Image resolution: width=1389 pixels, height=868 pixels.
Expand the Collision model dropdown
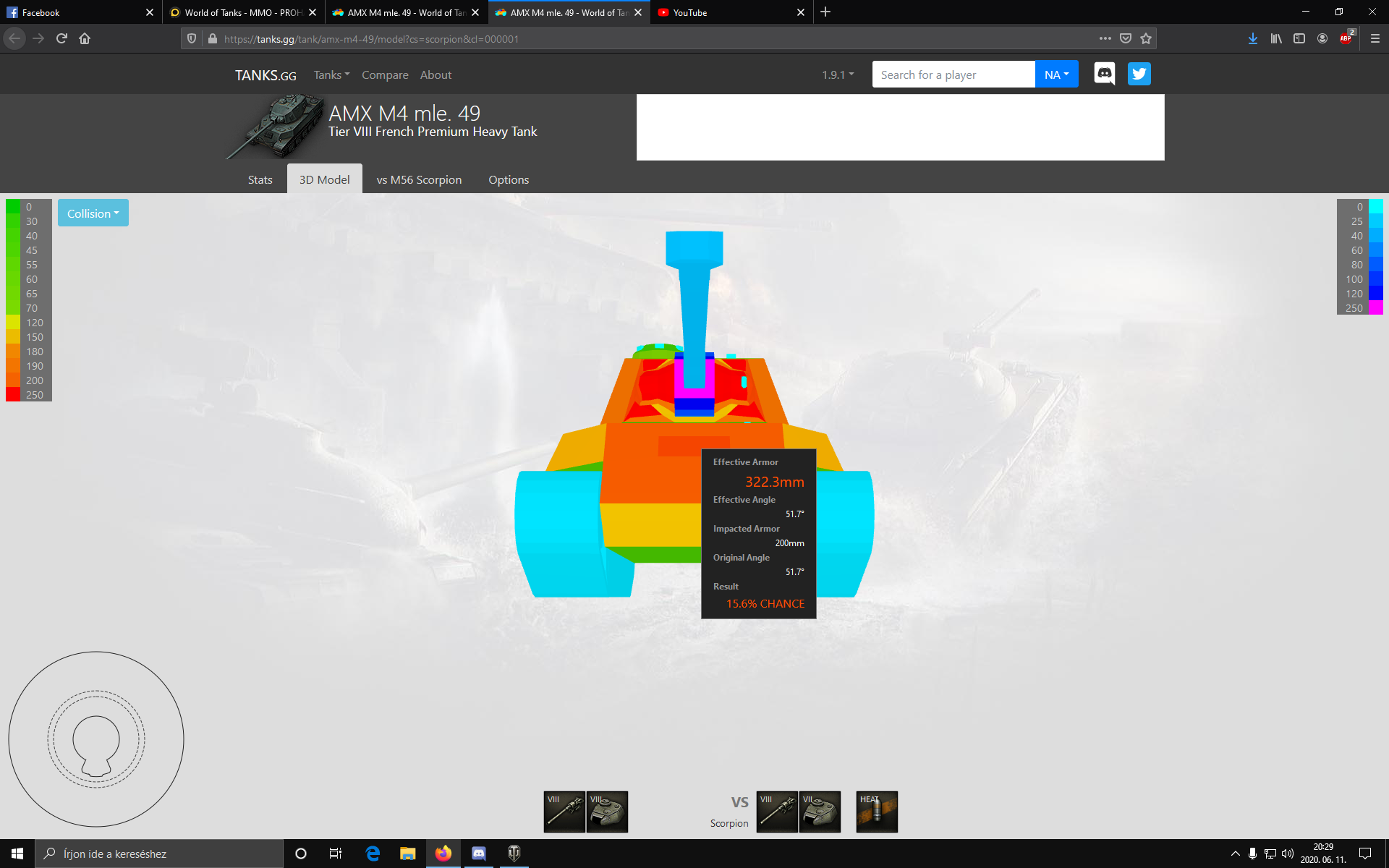click(x=93, y=213)
